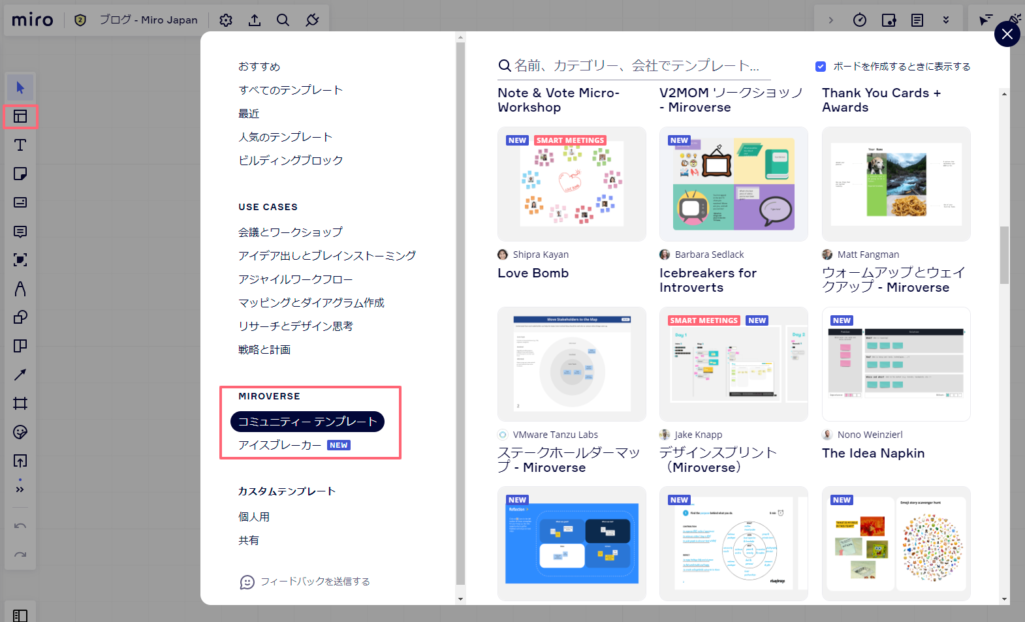Expand collaboration toolbar right chevron

[x=831, y=20]
